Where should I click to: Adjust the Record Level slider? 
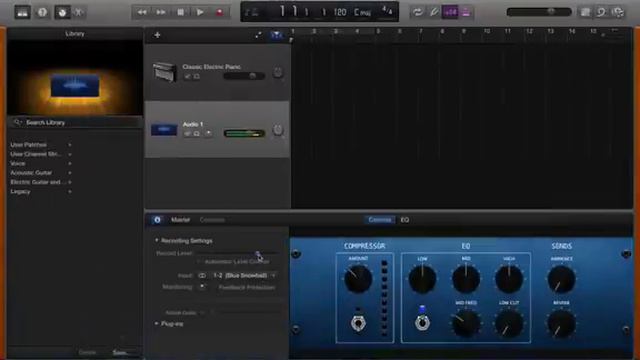point(239,253)
